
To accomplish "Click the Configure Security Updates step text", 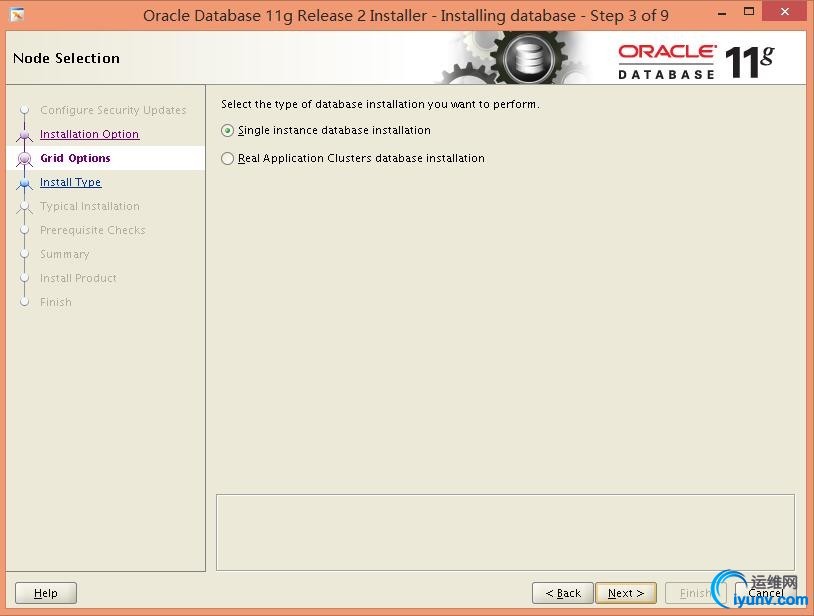I will 113,110.
